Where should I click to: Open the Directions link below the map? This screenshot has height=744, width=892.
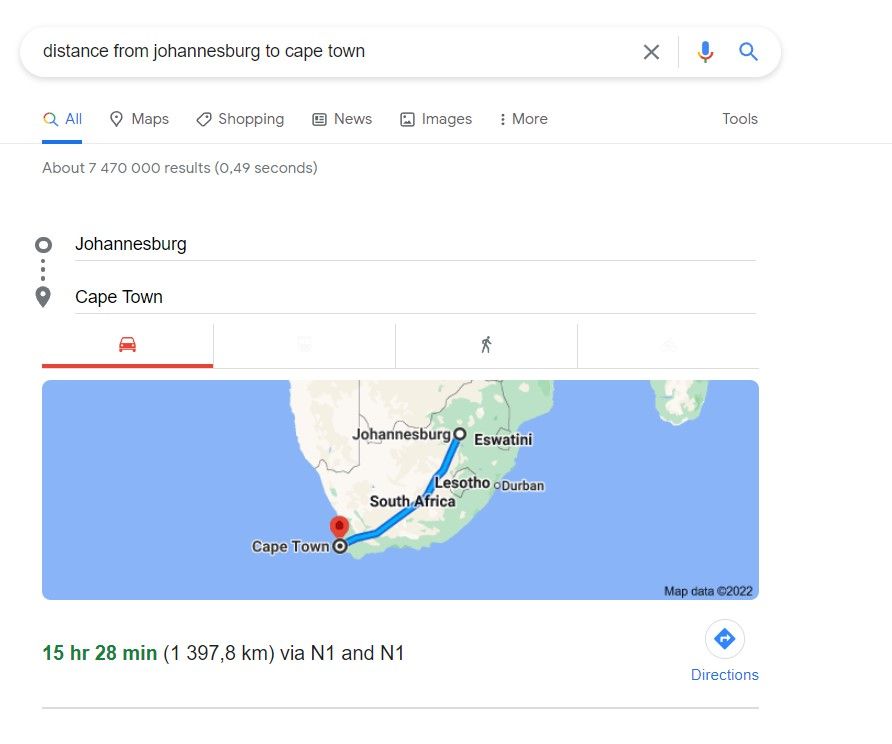pyautogui.click(x=724, y=675)
